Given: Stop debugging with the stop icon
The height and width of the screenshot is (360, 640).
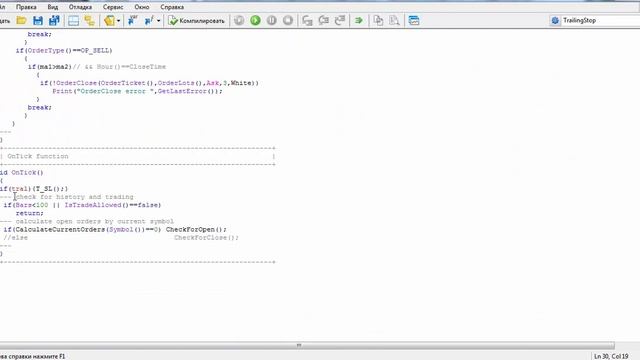Looking at the screenshot, I should point(288,20).
